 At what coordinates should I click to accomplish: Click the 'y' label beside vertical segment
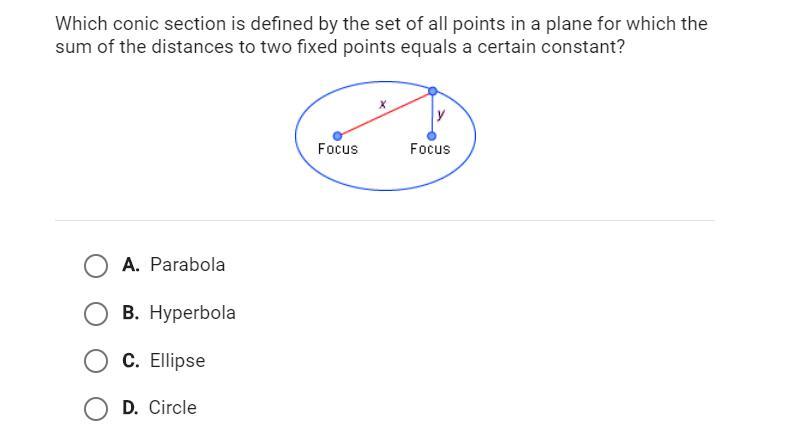441,114
